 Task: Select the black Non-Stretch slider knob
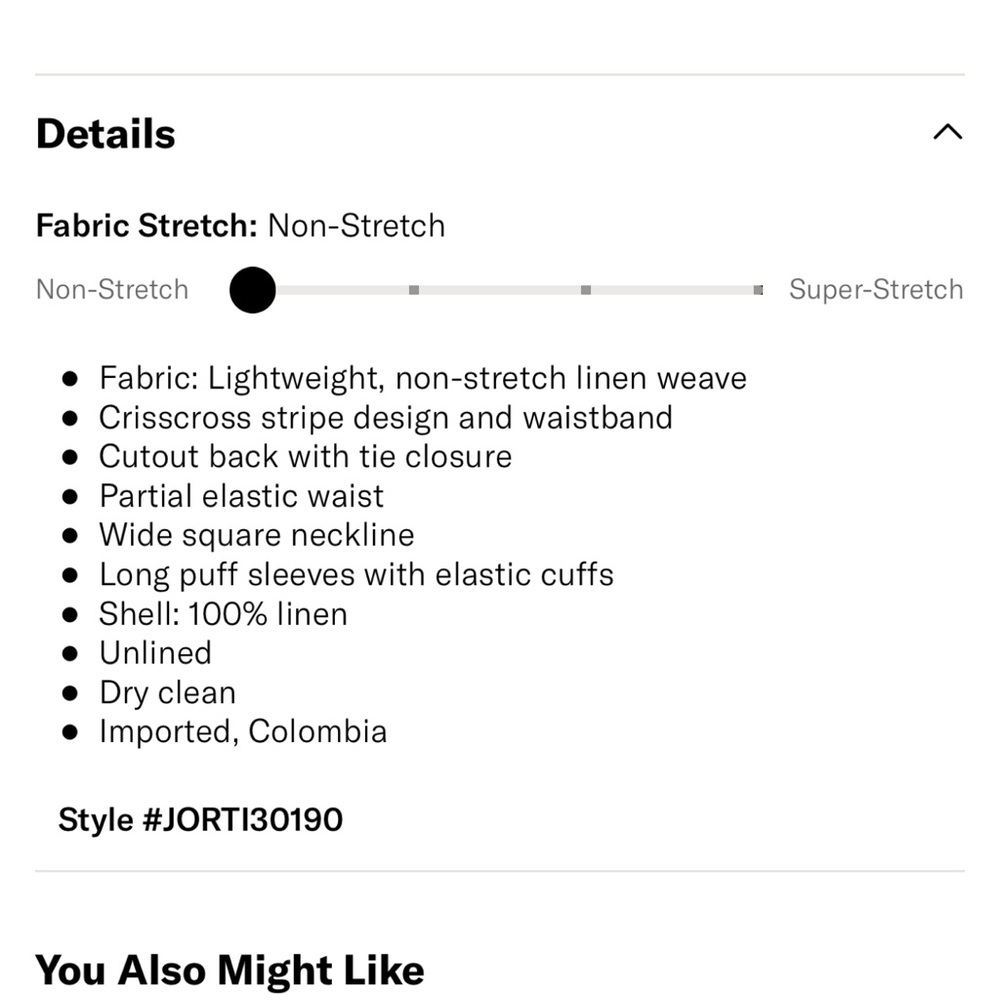(x=253, y=290)
